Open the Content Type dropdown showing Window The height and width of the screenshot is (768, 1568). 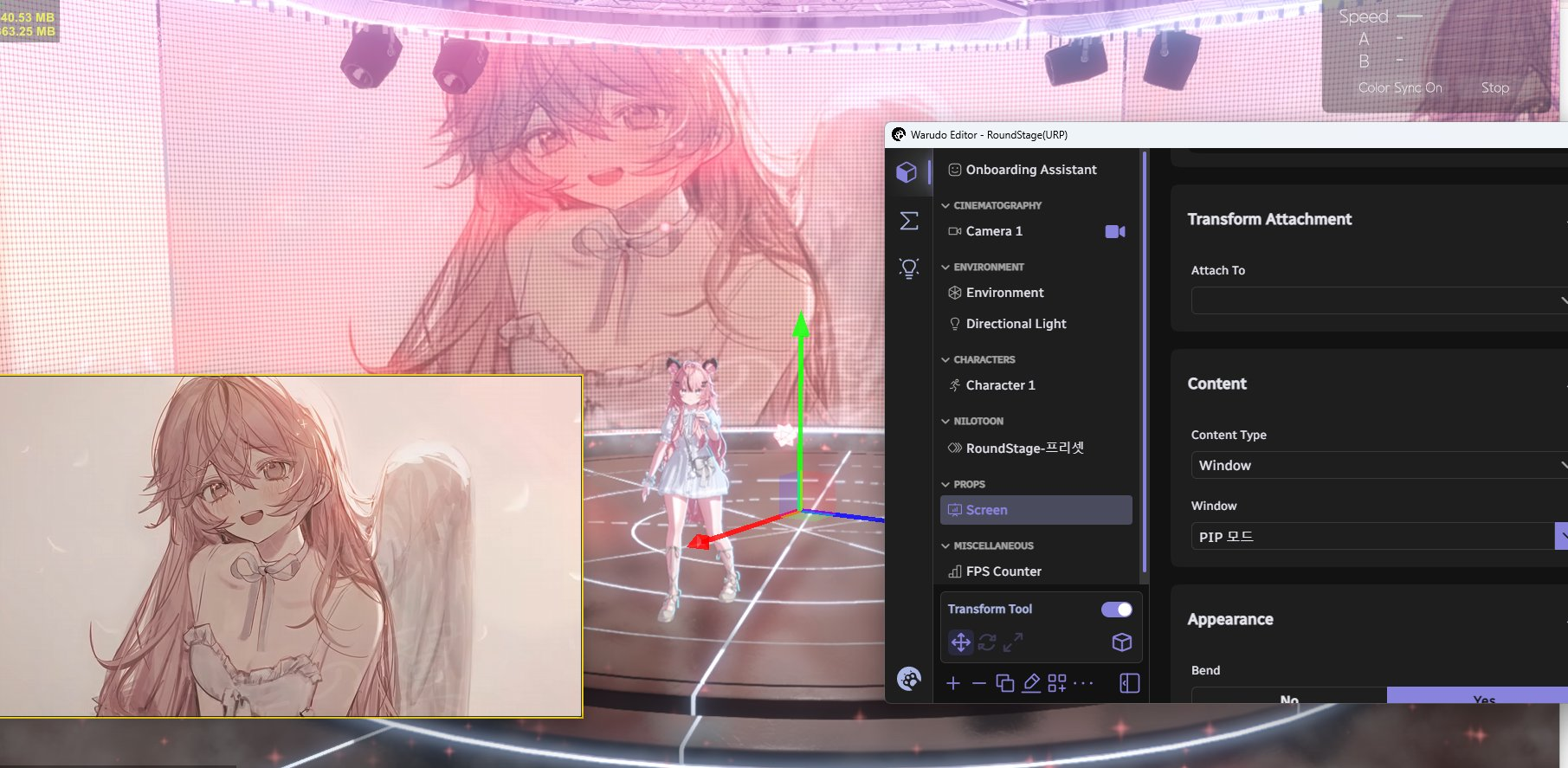1379,465
